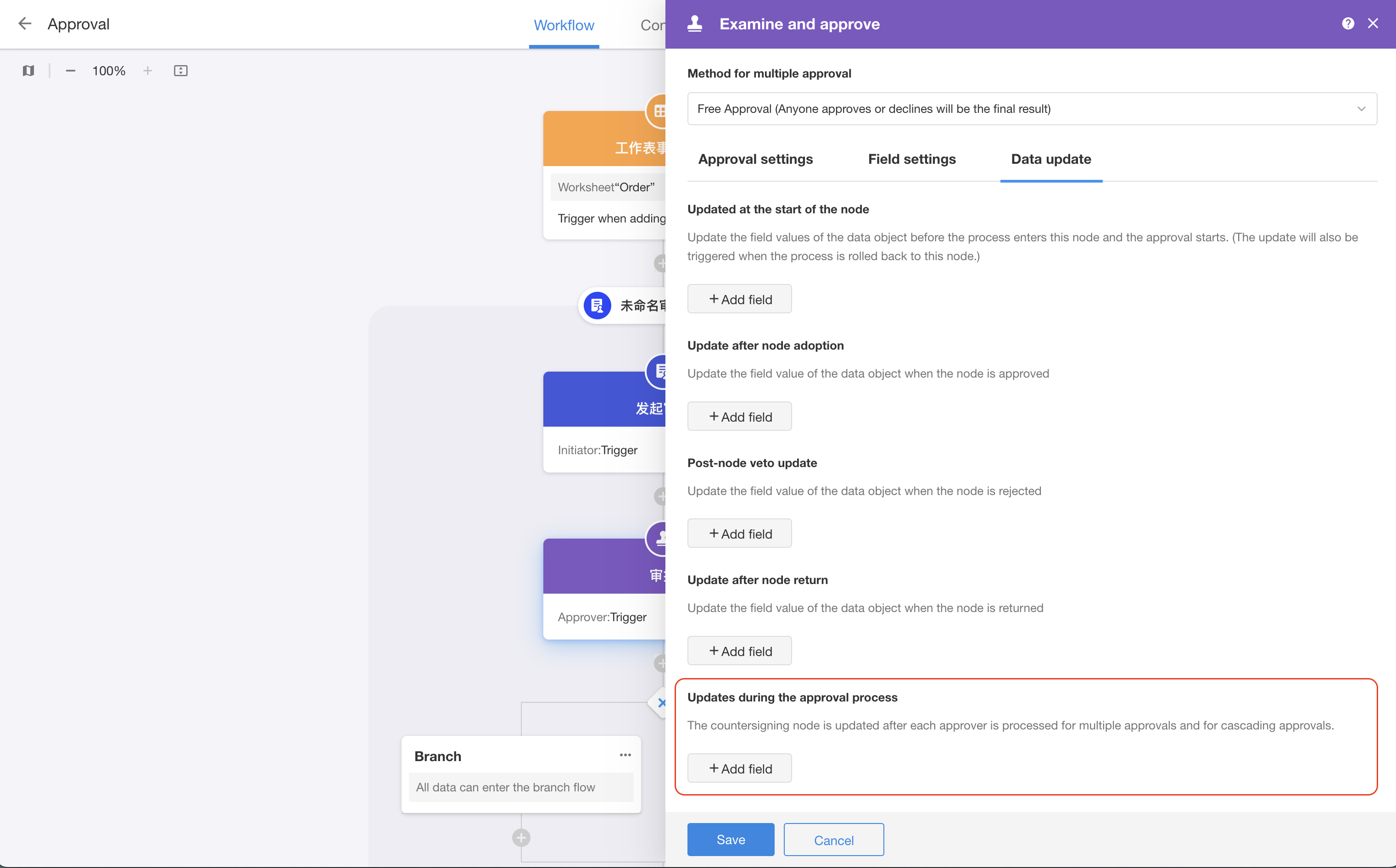Cancel the examine and approve changes

pos(832,839)
